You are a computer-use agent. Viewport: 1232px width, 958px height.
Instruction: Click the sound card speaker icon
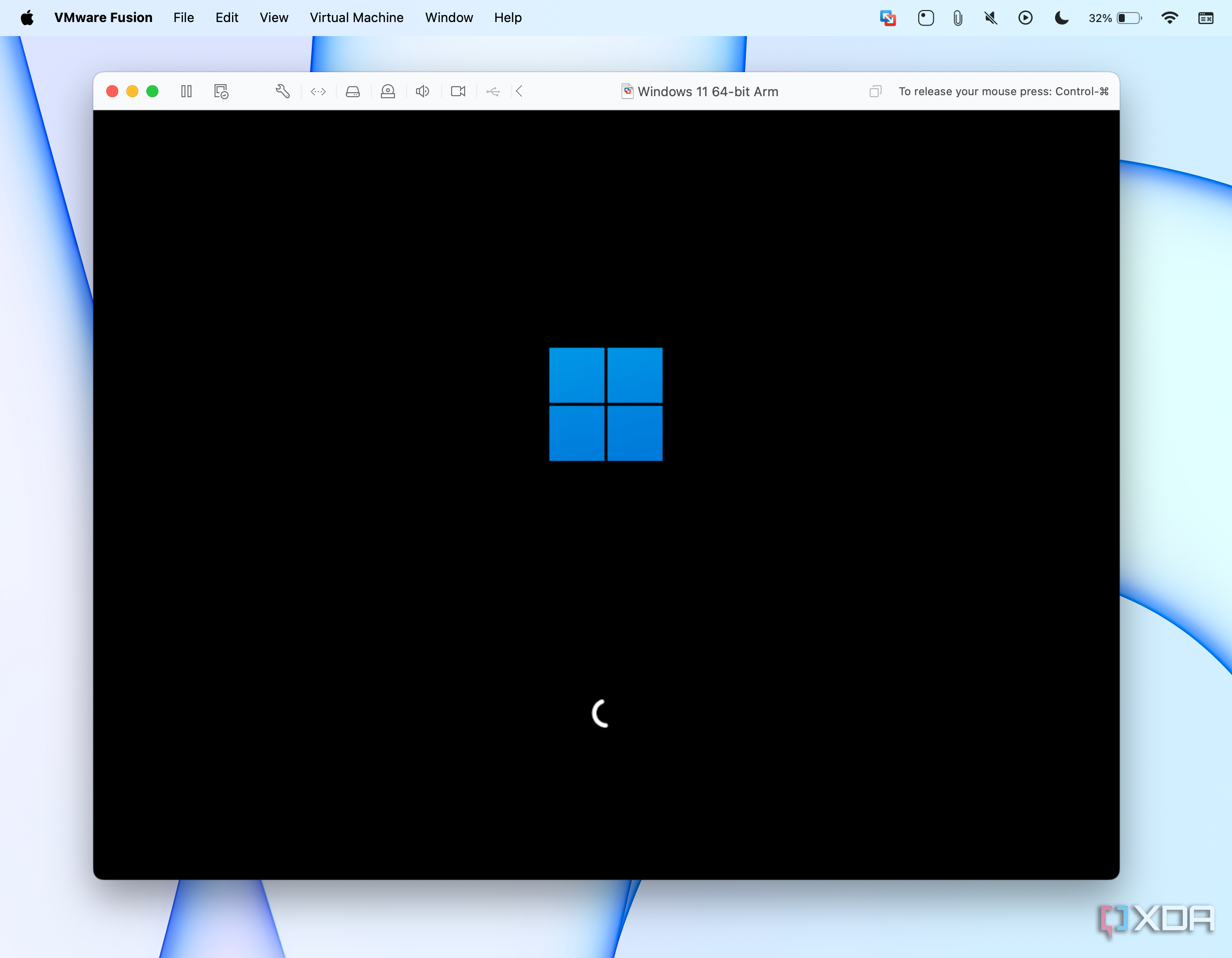[423, 91]
